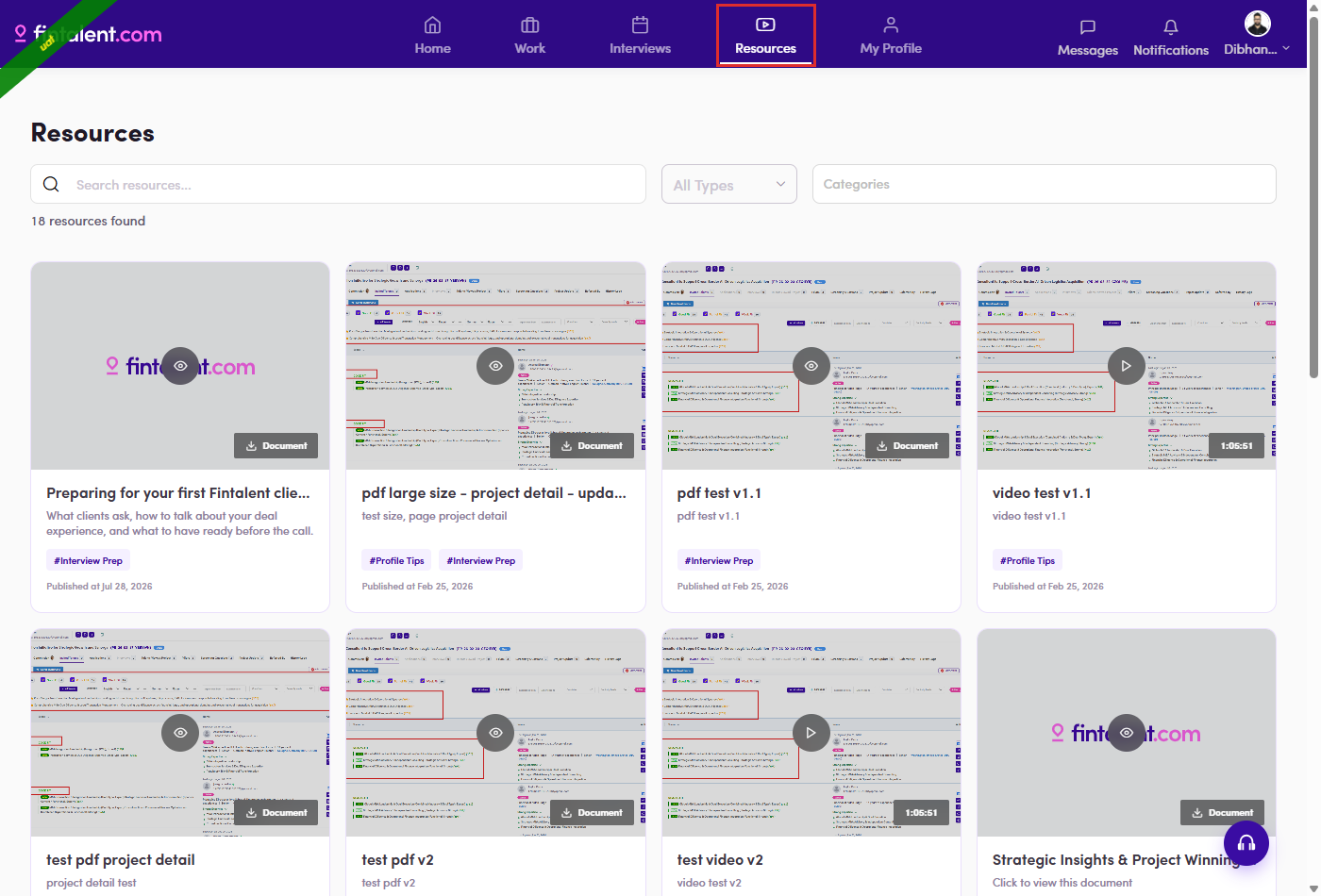Click the 1:05:51 duration on test video v2
The height and width of the screenshot is (896, 1321).
click(921, 813)
